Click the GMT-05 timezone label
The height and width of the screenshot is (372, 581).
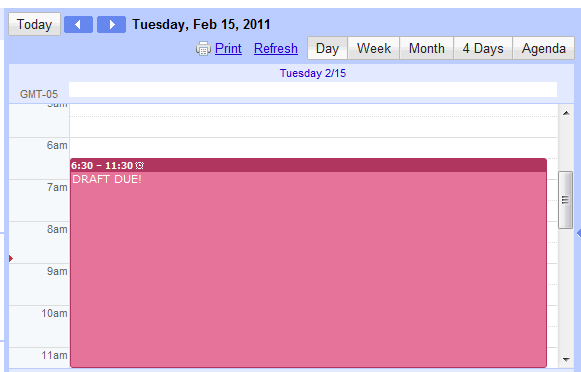pyautogui.click(x=39, y=94)
